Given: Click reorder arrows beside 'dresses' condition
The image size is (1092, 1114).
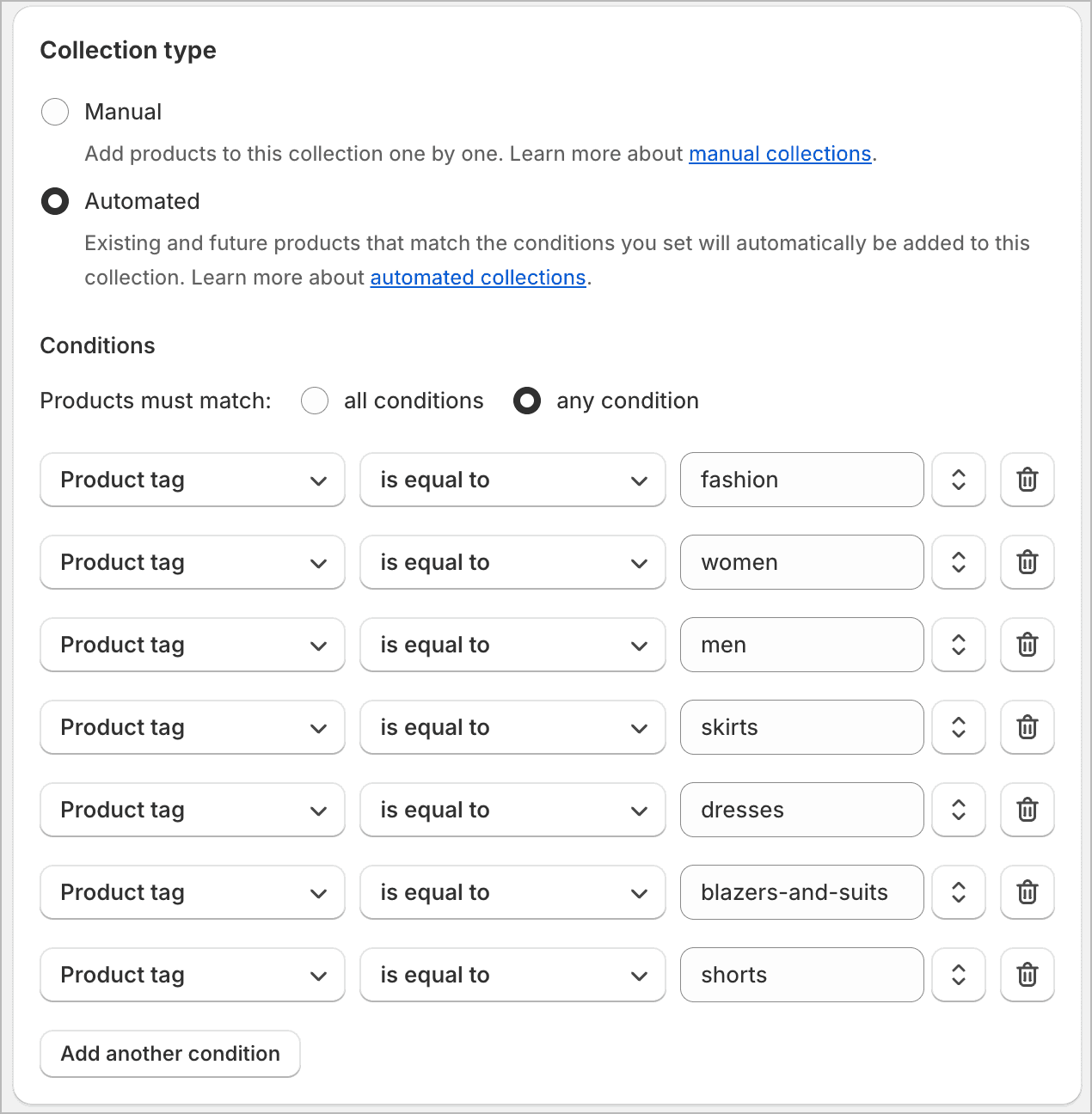Looking at the screenshot, I should [959, 810].
